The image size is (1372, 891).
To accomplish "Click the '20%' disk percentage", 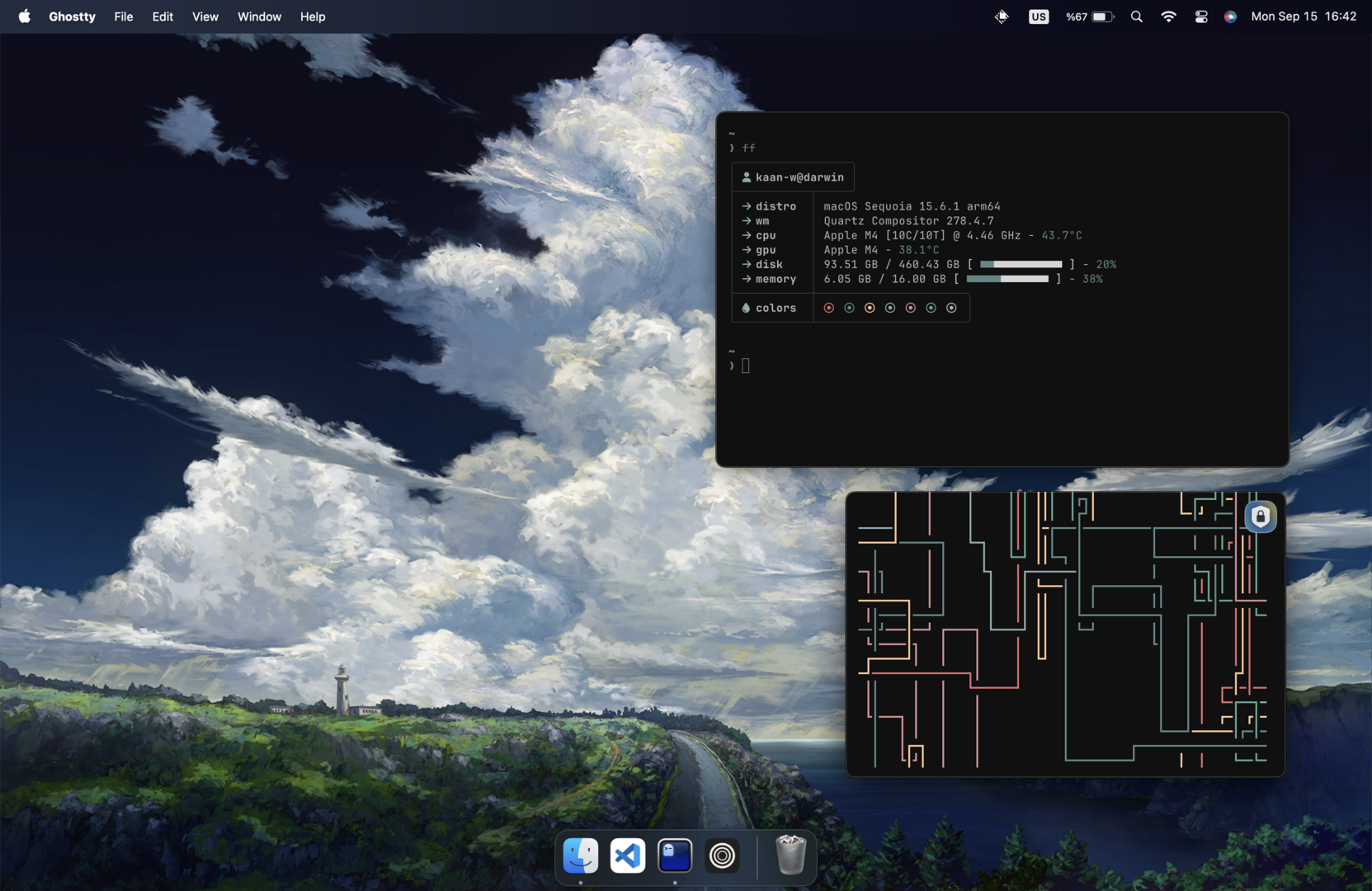I will click(x=1106, y=264).
